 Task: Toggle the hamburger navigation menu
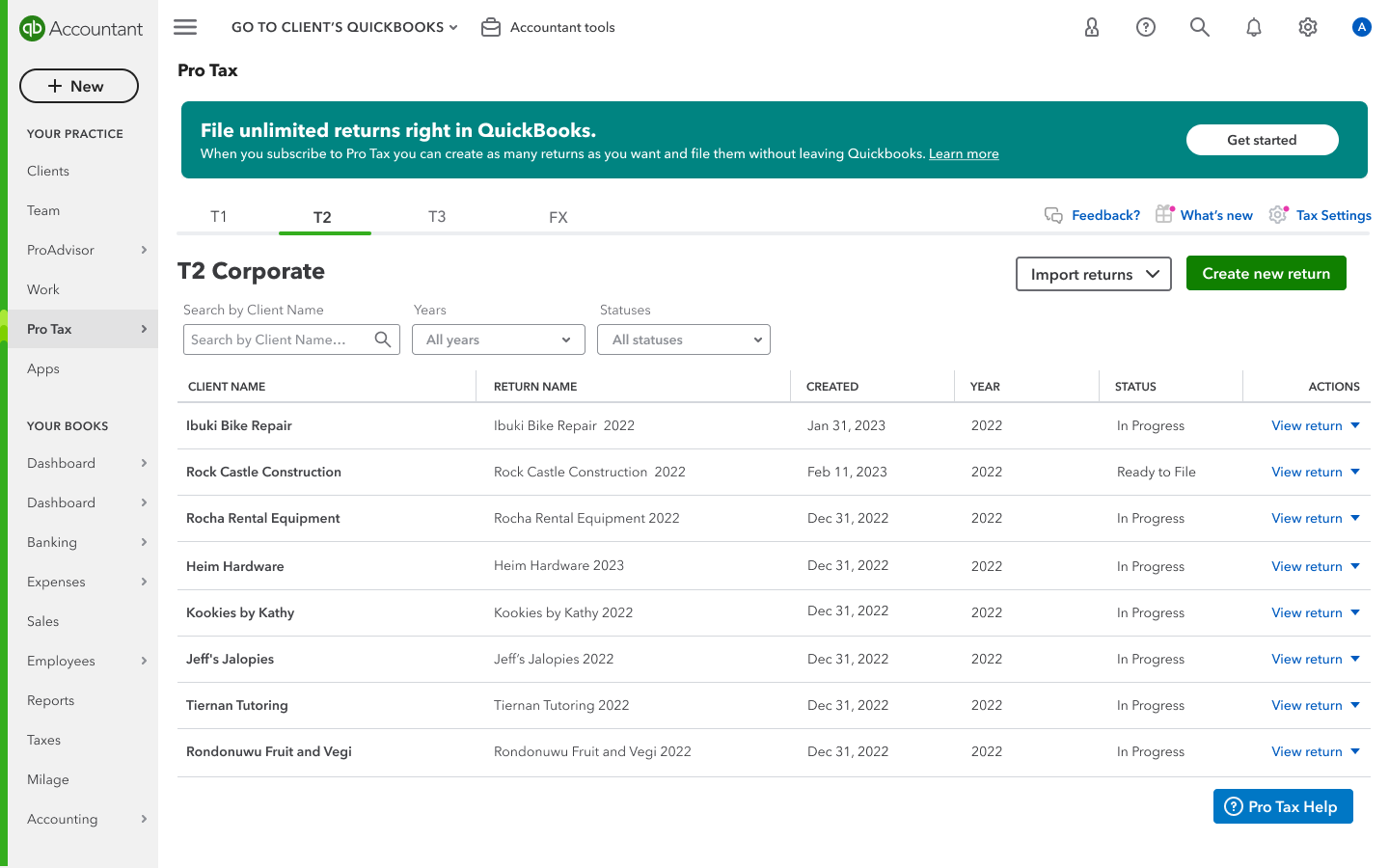(185, 27)
